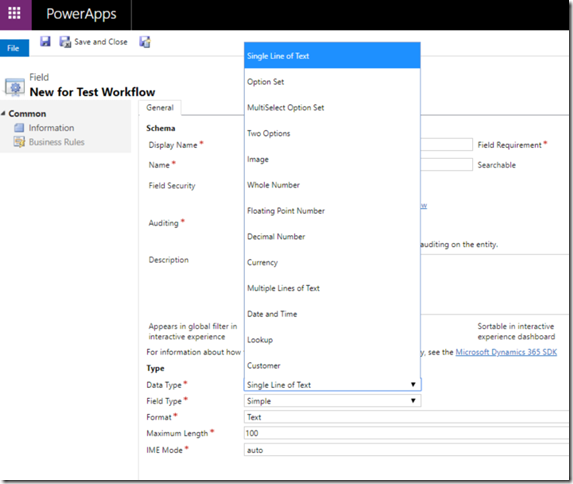Click the Format field showing Text
The height and width of the screenshot is (484, 573).
406,417
